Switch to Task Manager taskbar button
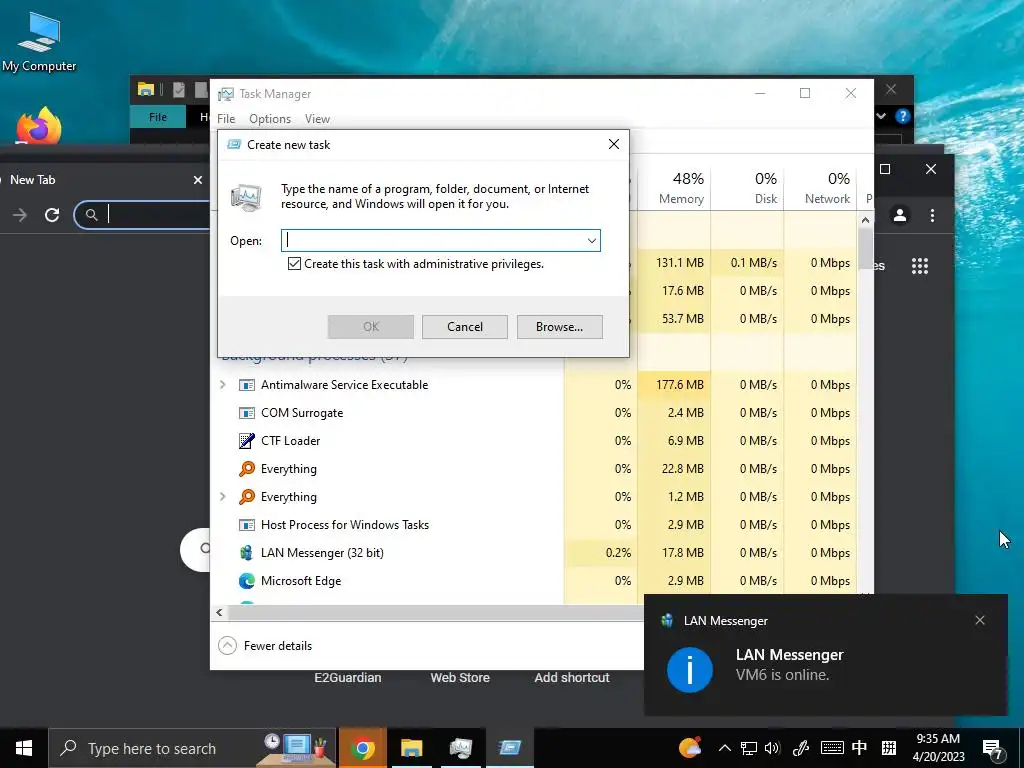Screen dimensions: 1024x768 pos(461,748)
